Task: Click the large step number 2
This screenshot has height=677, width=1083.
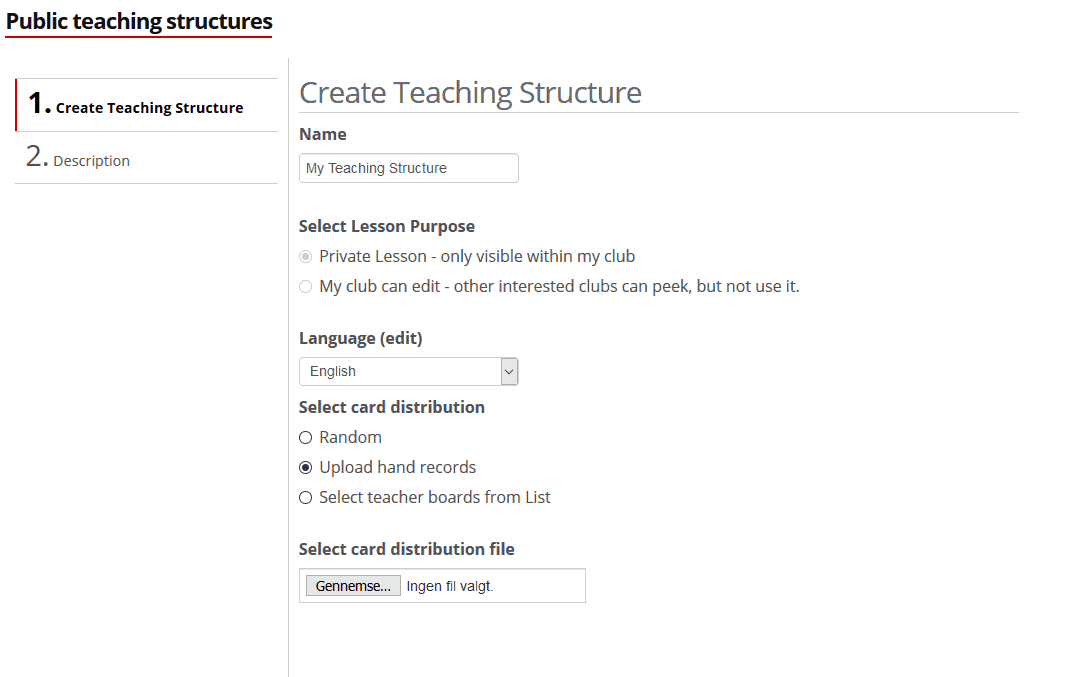Action: 37,157
